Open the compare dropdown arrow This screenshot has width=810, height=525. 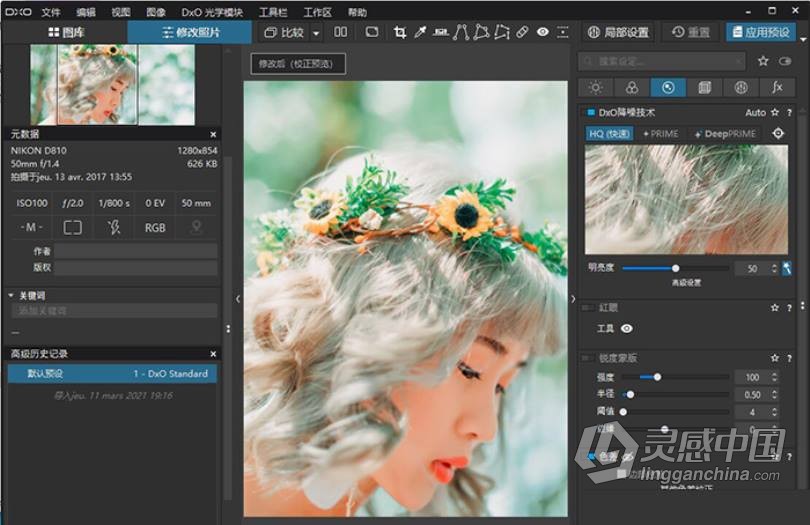coord(316,34)
